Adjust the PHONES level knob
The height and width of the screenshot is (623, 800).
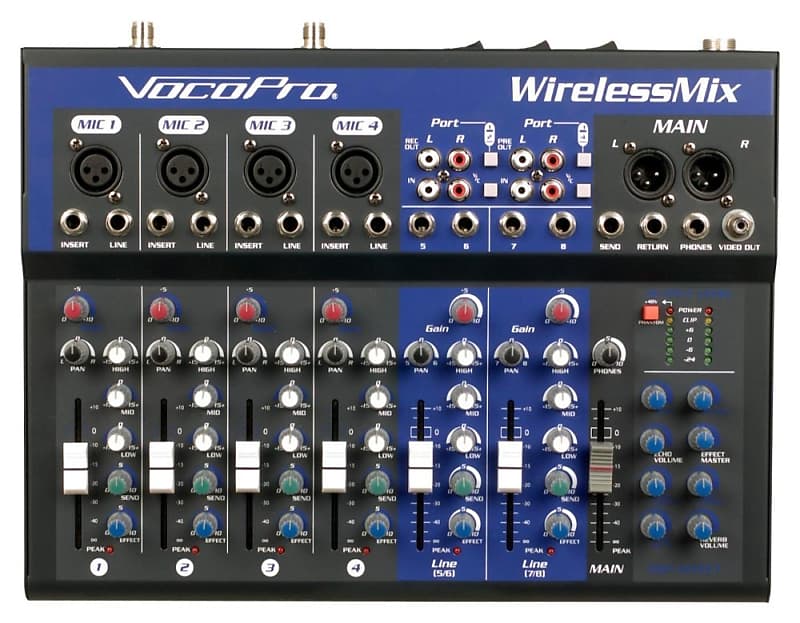[609, 350]
